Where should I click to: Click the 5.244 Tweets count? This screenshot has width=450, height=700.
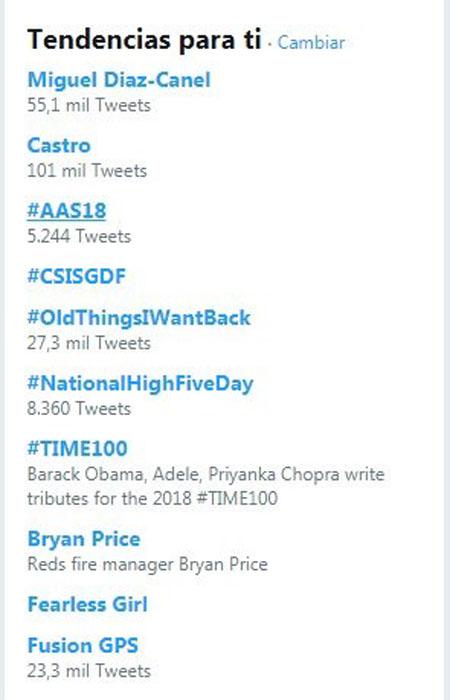pos(79,236)
